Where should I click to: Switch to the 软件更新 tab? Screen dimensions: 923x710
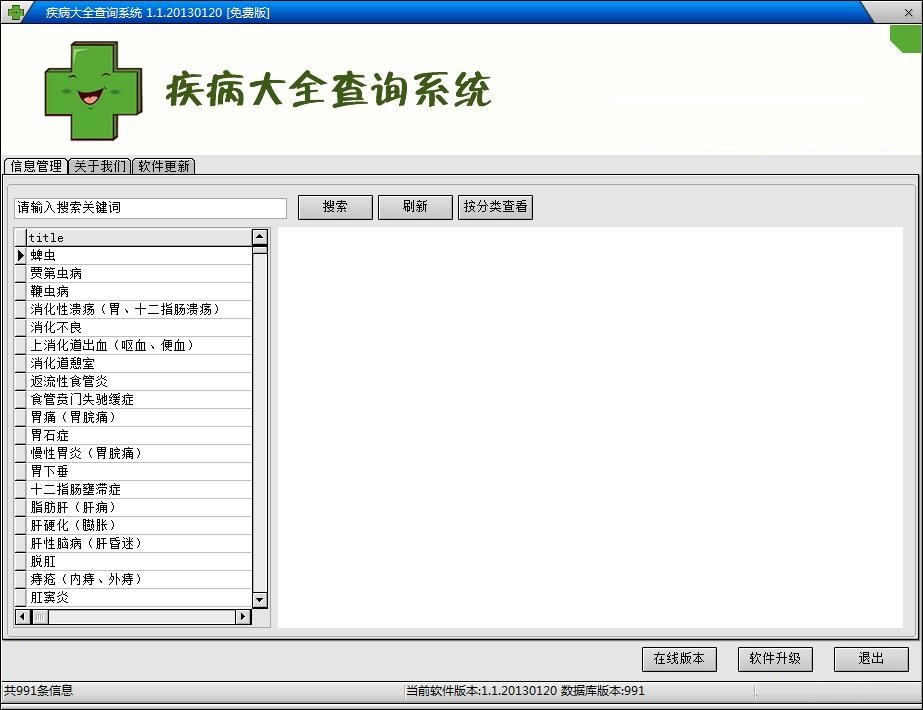pos(163,166)
